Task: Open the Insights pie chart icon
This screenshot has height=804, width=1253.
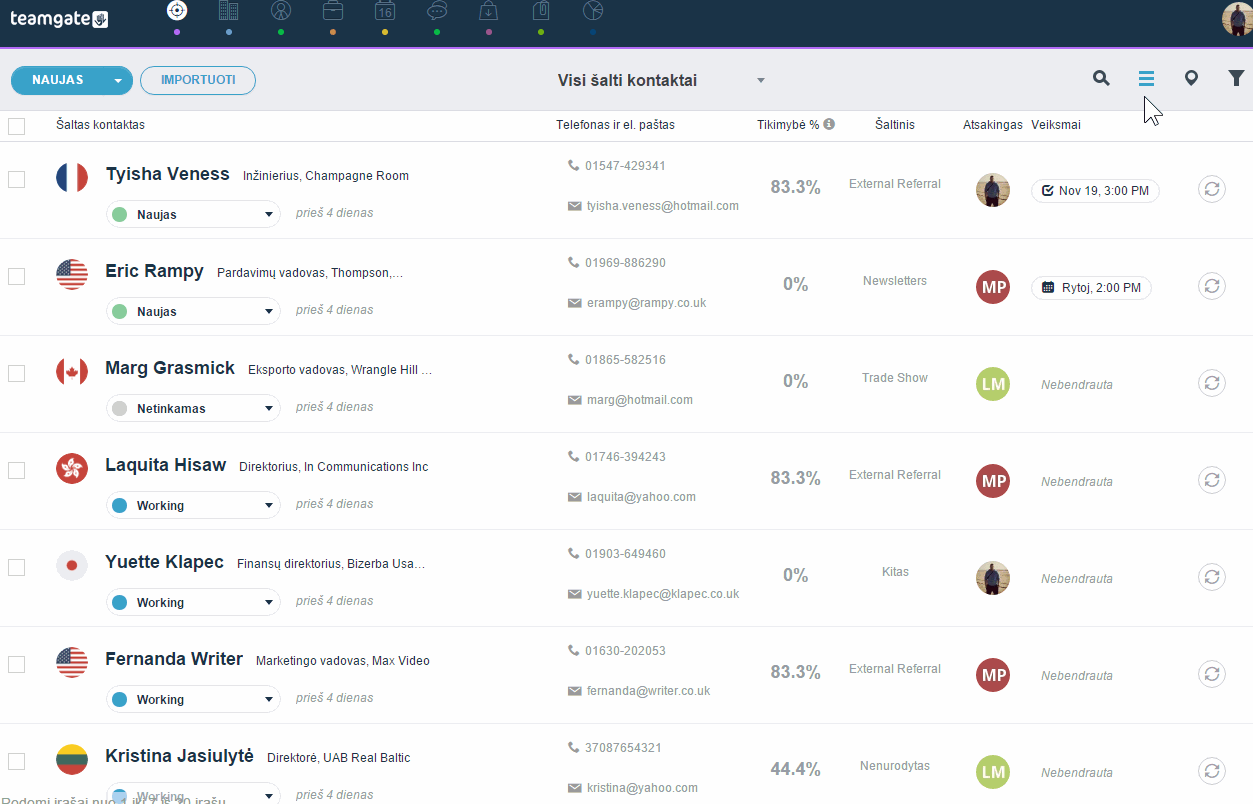Action: [593, 11]
